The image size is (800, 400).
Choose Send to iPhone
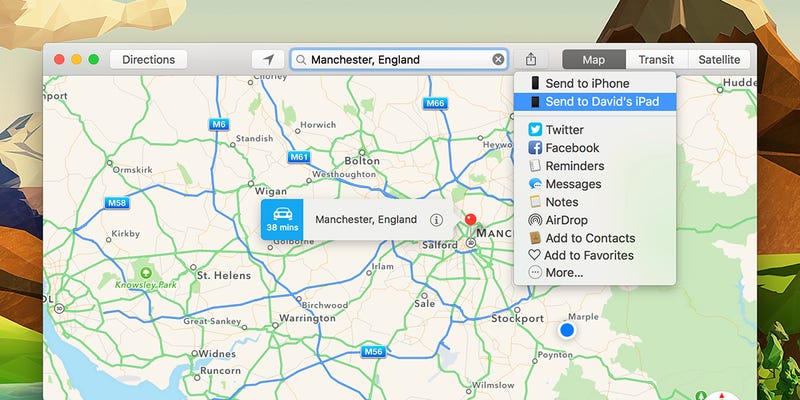pos(595,83)
